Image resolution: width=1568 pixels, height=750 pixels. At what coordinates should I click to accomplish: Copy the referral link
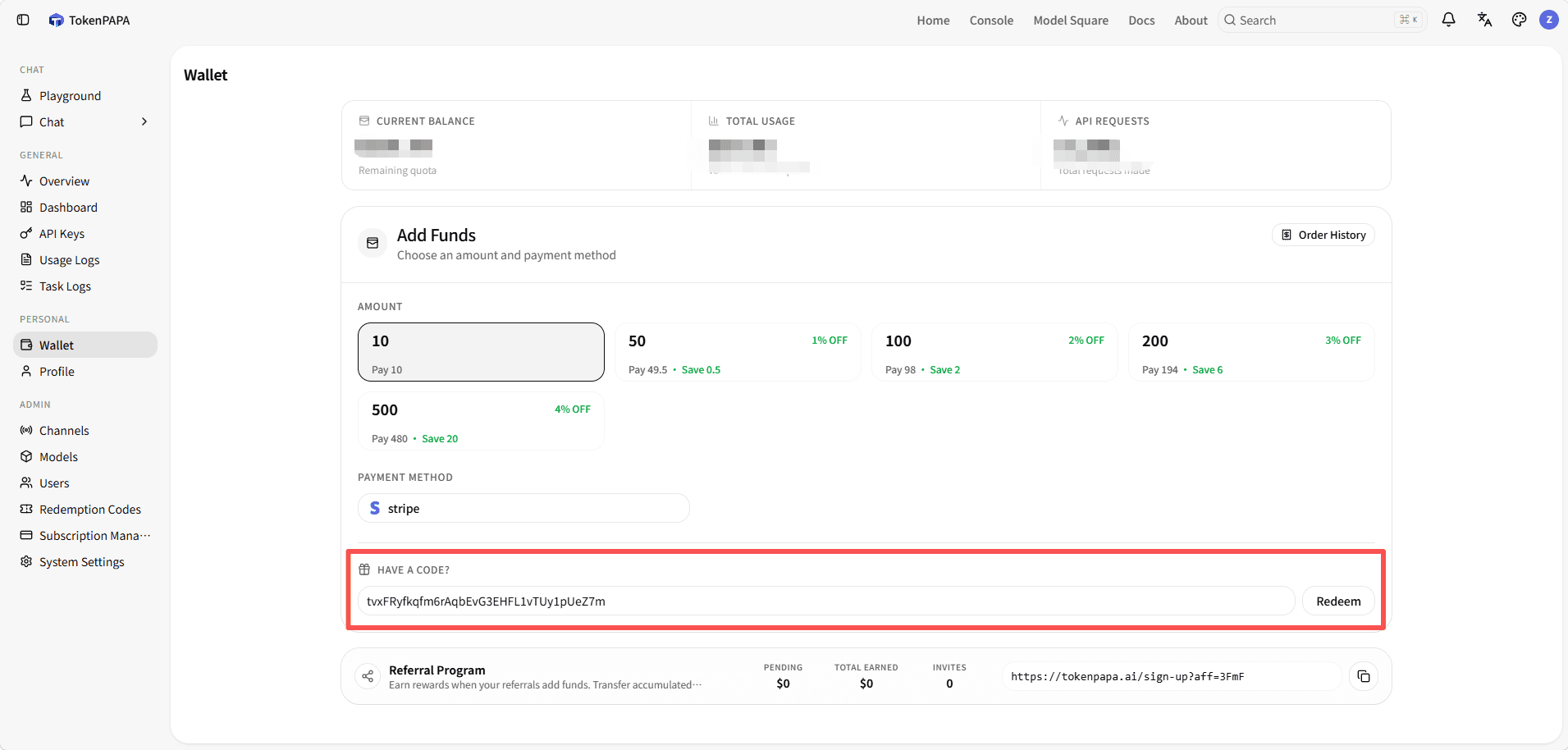point(1364,676)
